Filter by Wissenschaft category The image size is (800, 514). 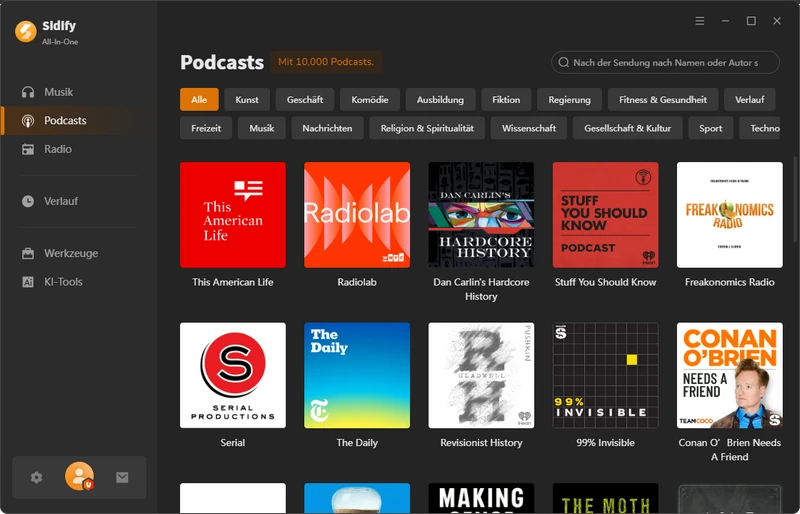(529, 128)
